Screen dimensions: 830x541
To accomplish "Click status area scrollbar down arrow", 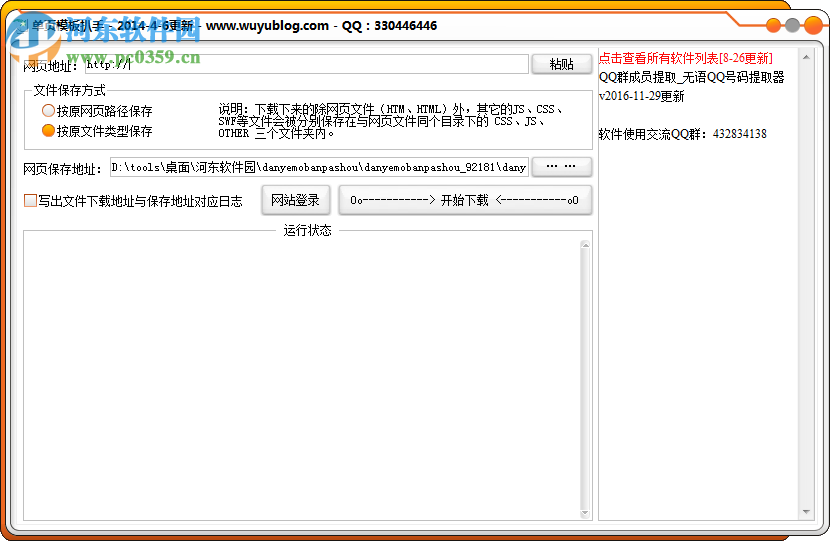I will (x=585, y=512).
